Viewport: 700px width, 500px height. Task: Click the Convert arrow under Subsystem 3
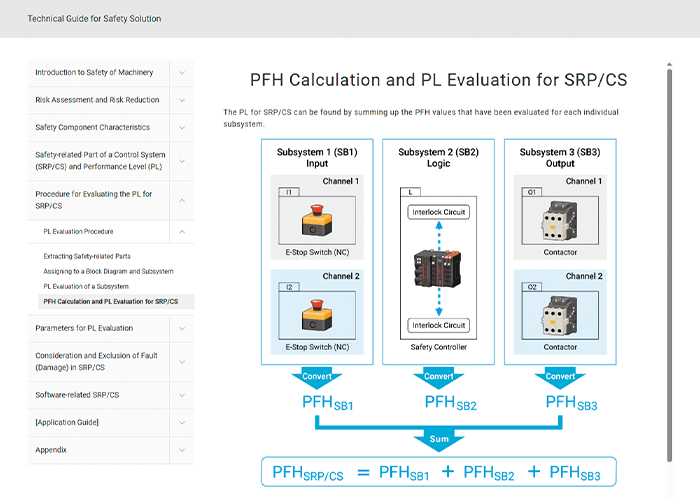[x=560, y=377]
